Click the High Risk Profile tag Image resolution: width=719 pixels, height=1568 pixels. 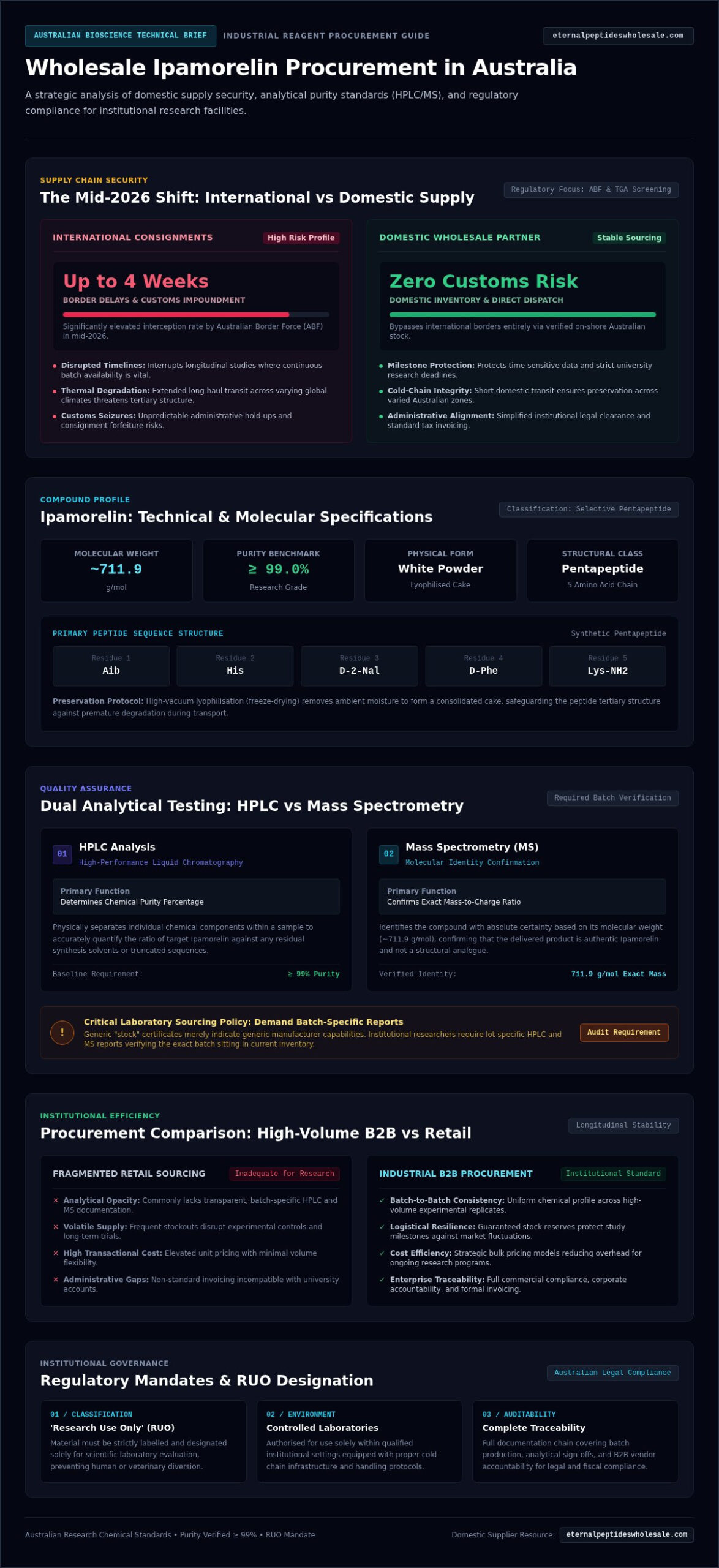tap(301, 238)
